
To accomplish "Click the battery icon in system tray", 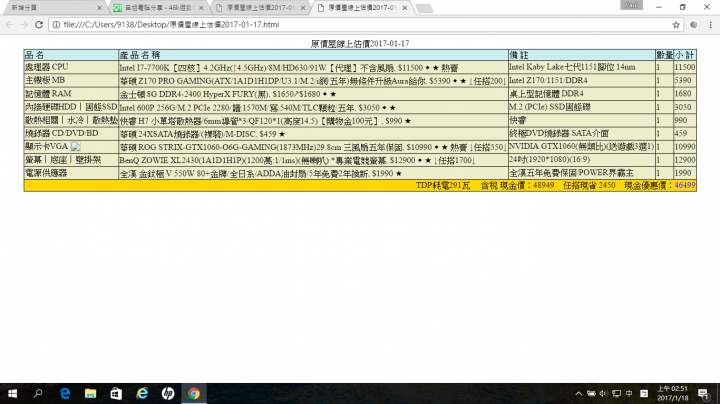I will pyautogui.click(x=591, y=393).
